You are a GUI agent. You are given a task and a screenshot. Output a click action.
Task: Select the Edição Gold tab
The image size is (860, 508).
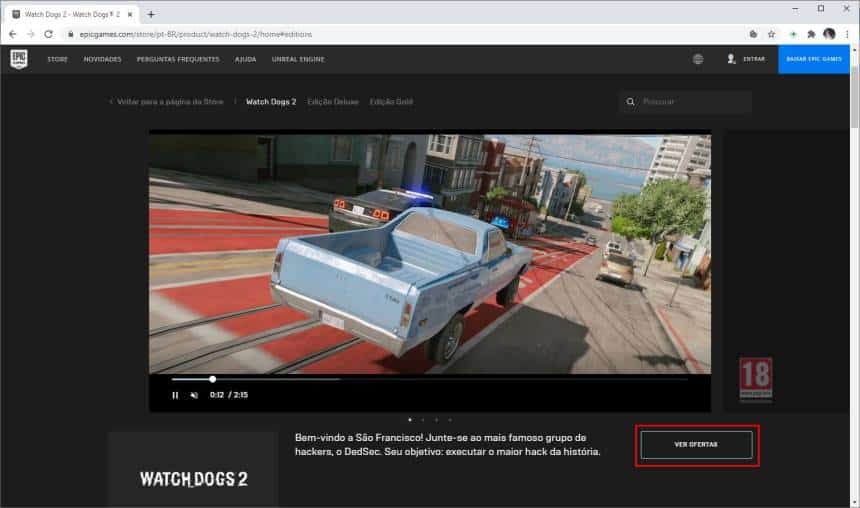pos(392,101)
